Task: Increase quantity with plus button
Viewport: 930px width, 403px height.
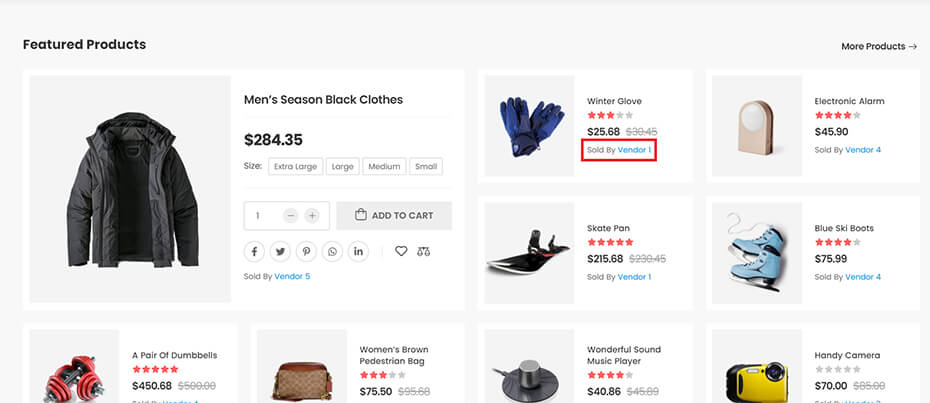Action: tap(312, 215)
